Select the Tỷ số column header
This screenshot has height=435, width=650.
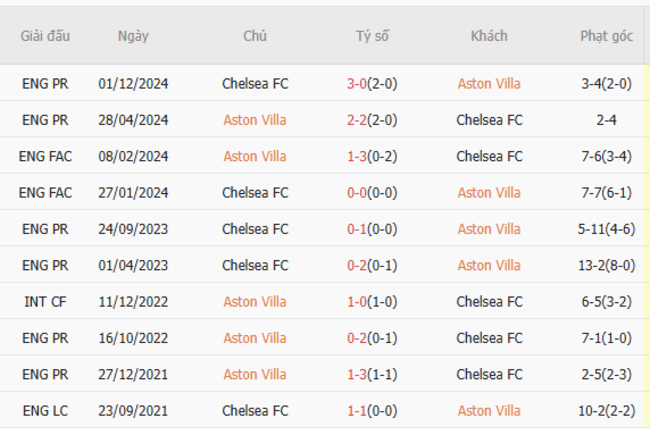point(372,36)
